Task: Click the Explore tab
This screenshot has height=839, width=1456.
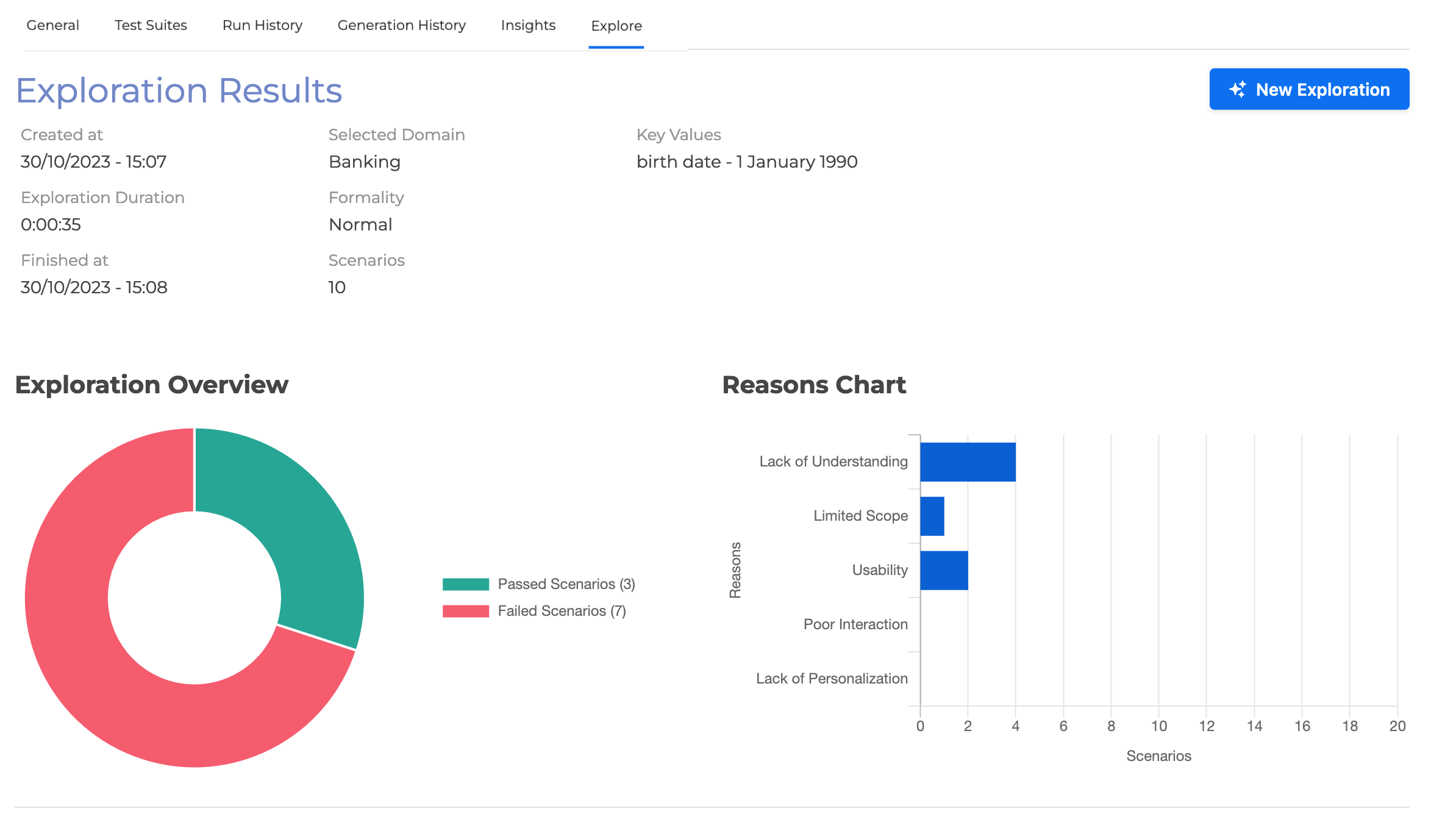Action: [x=616, y=26]
